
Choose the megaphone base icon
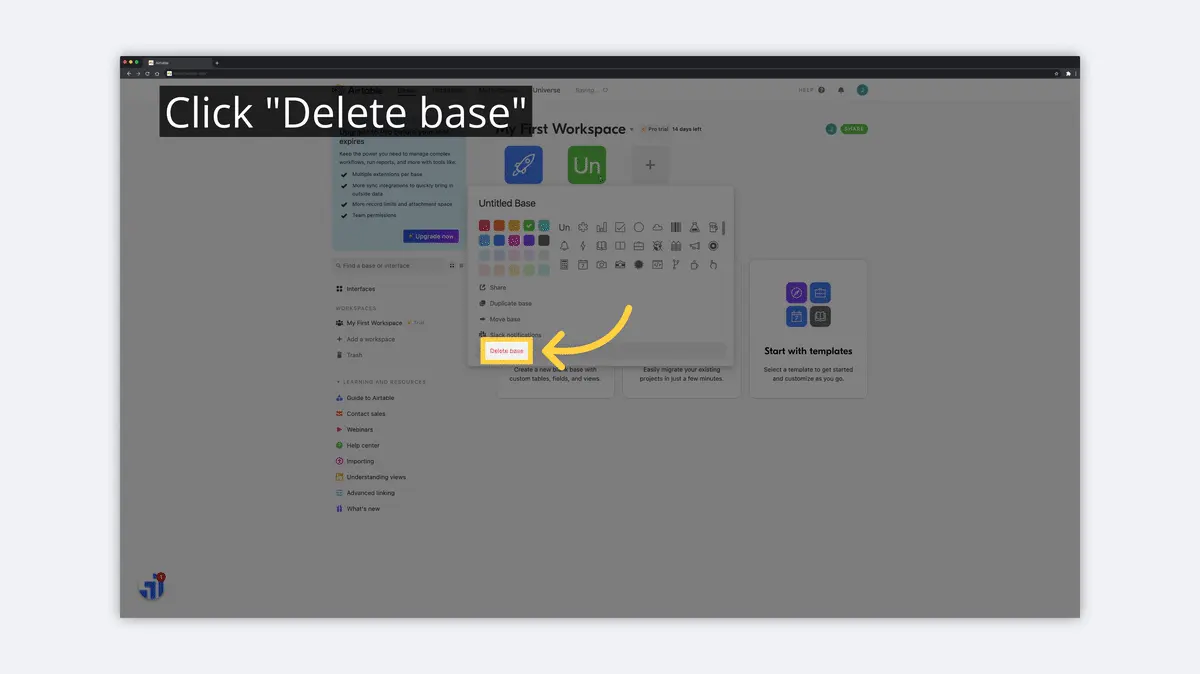(x=695, y=246)
